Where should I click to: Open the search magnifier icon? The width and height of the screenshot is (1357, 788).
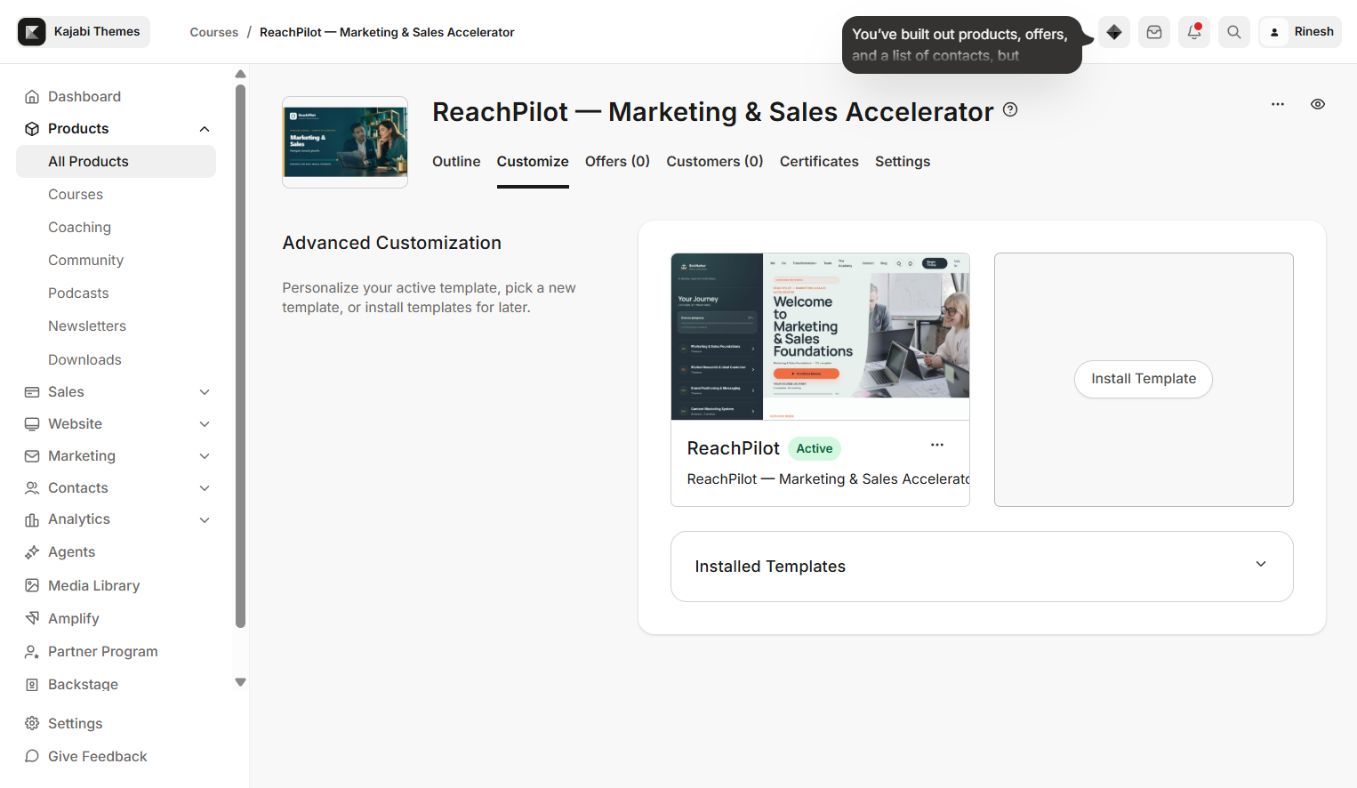point(1234,32)
